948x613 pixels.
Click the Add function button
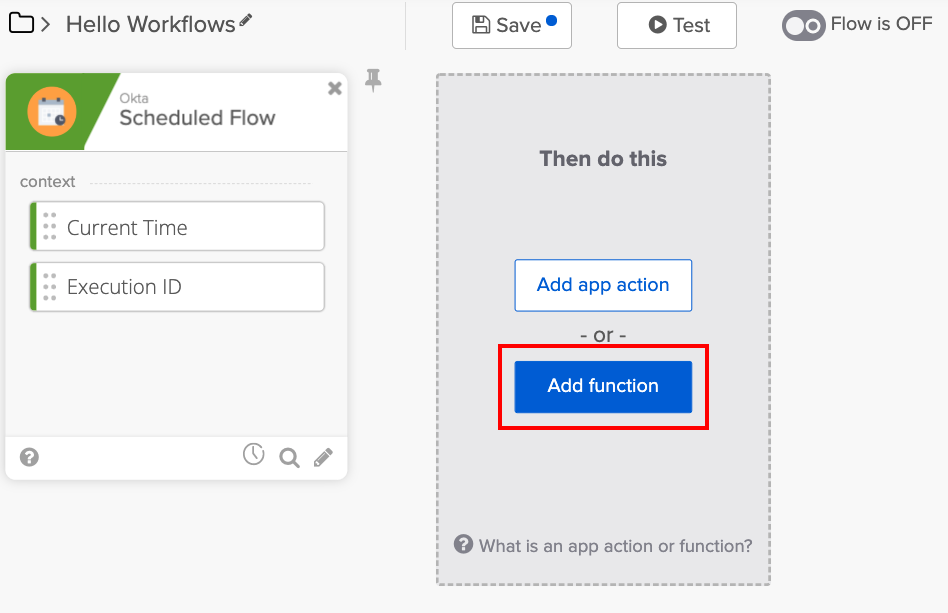603,386
